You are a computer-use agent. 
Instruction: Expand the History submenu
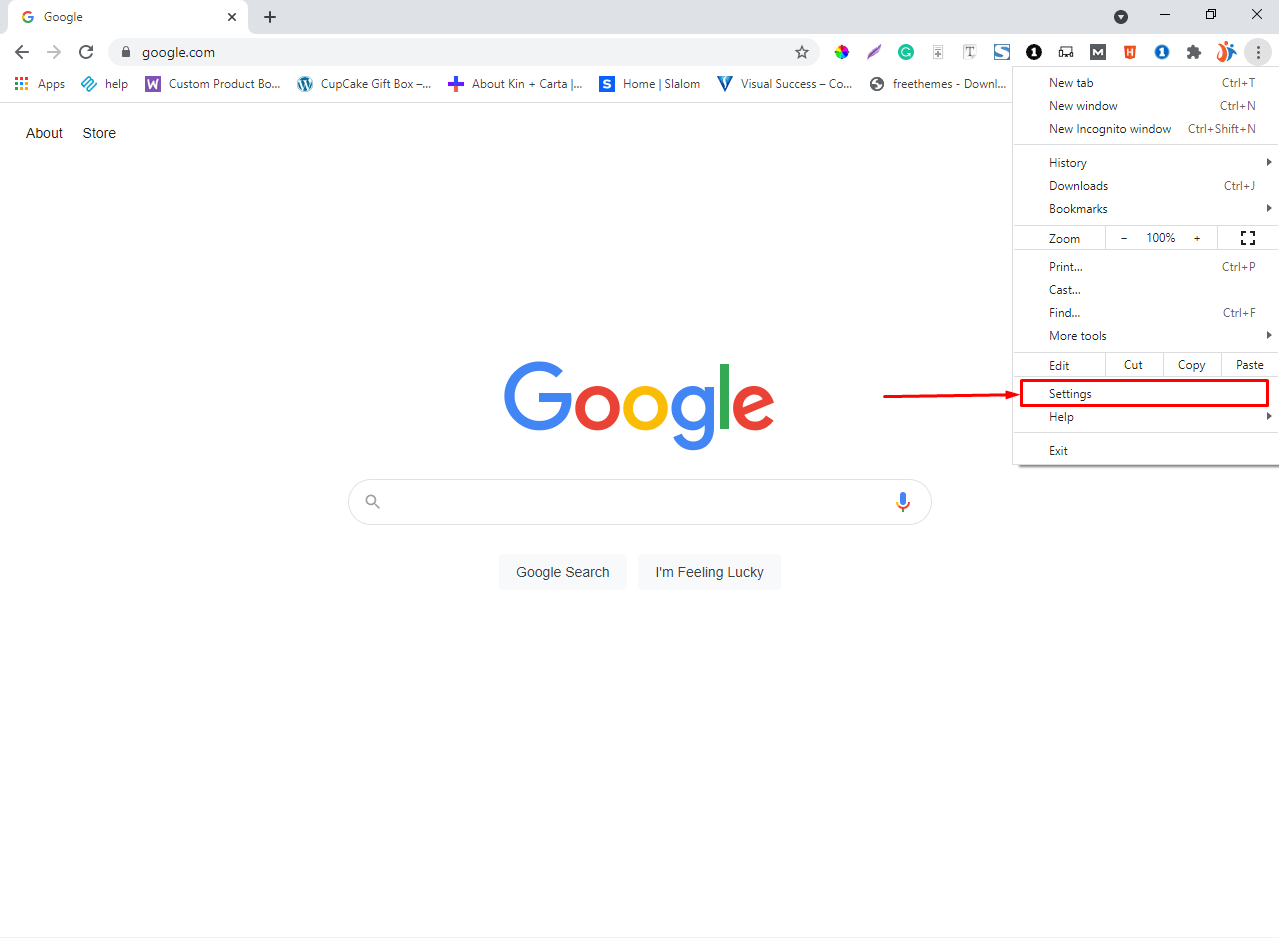tap(1067, 162)
